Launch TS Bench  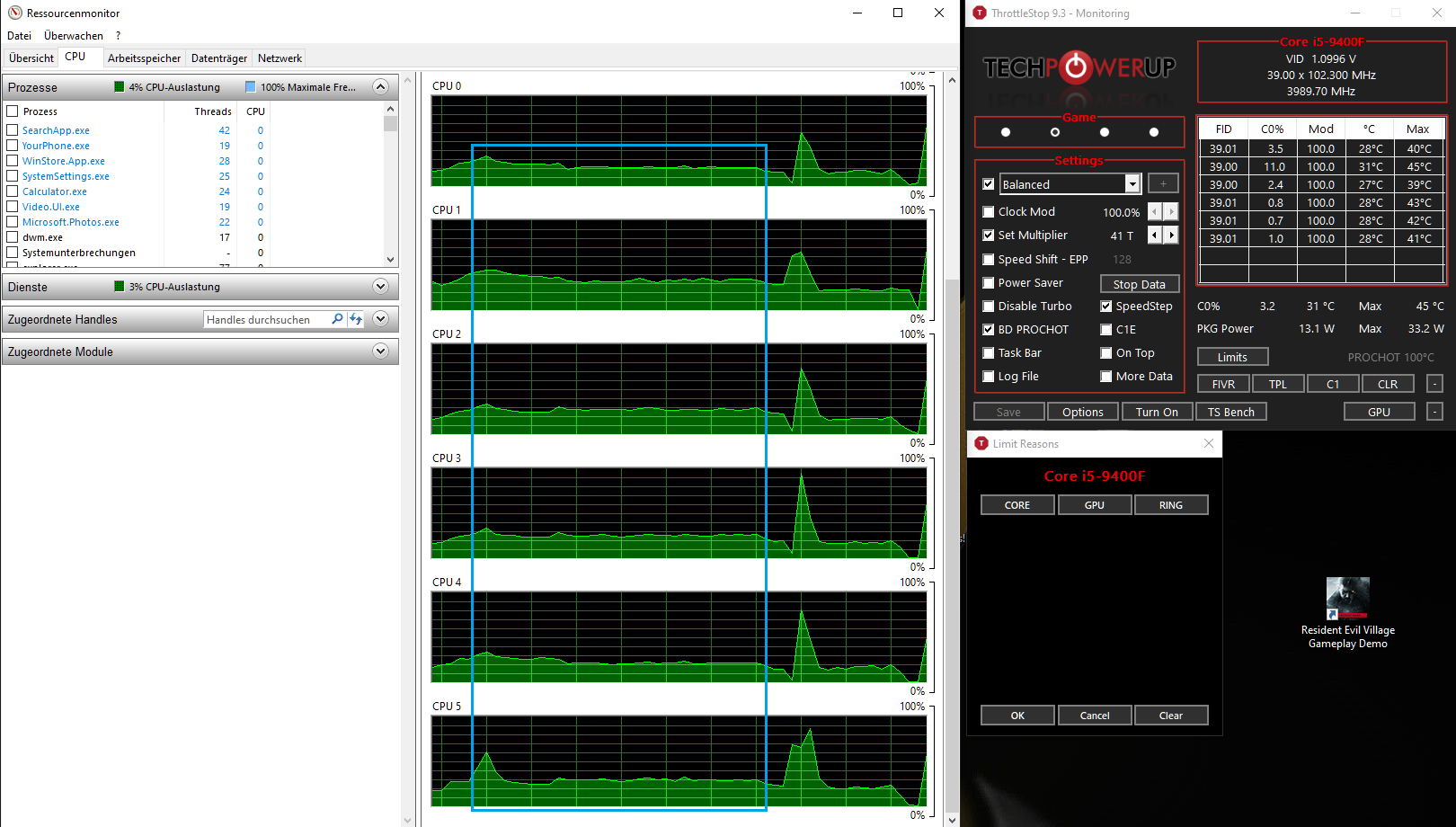coord(1230,412)
